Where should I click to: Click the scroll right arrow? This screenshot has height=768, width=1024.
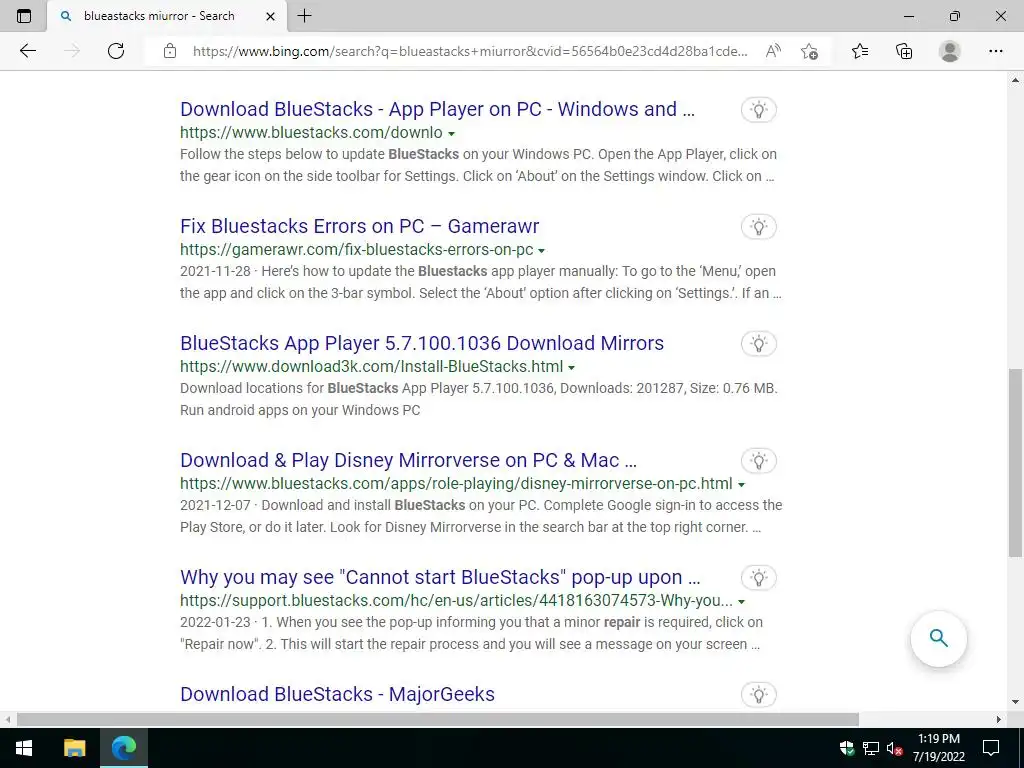999,719
